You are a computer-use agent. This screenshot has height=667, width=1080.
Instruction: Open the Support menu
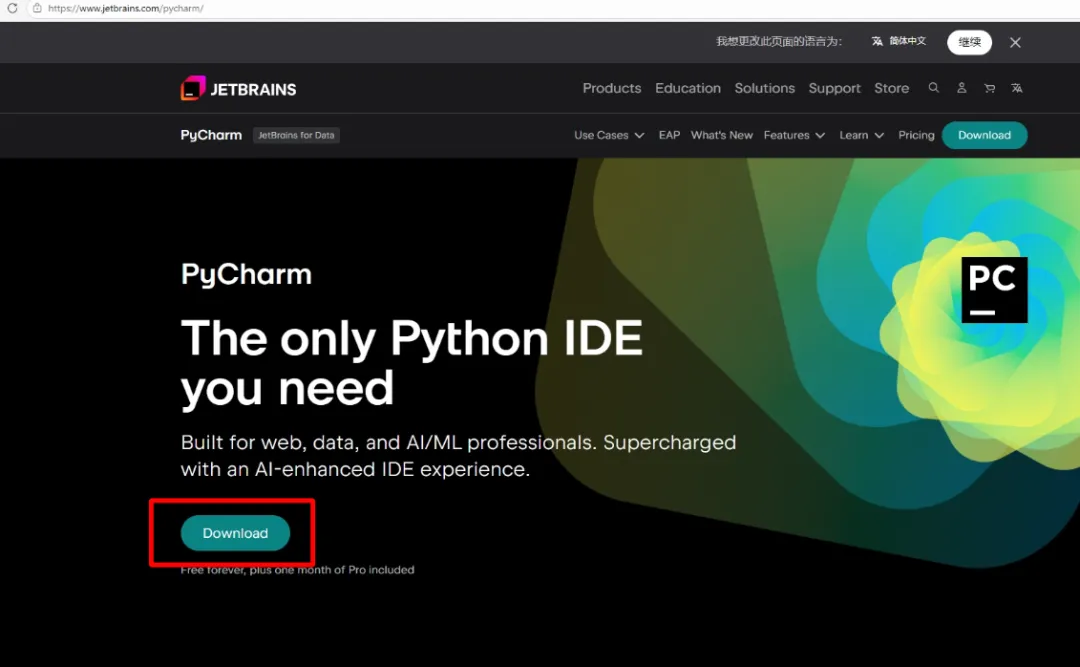[x=834, y=88]
